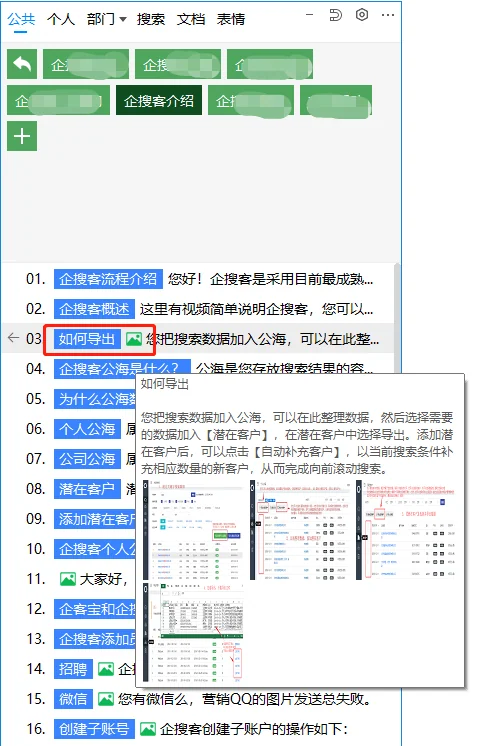Click text 企搜客创建子账户的操作如下

[254, 729]
